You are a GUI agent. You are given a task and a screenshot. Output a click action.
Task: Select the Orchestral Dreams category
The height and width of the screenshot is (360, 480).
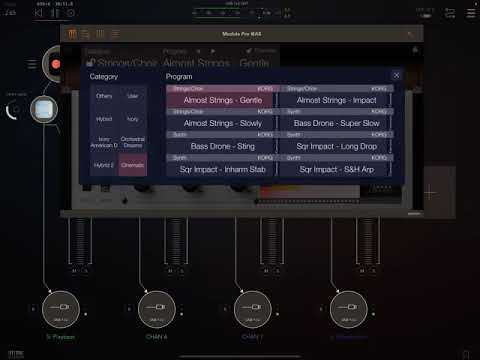coord(133,142)
